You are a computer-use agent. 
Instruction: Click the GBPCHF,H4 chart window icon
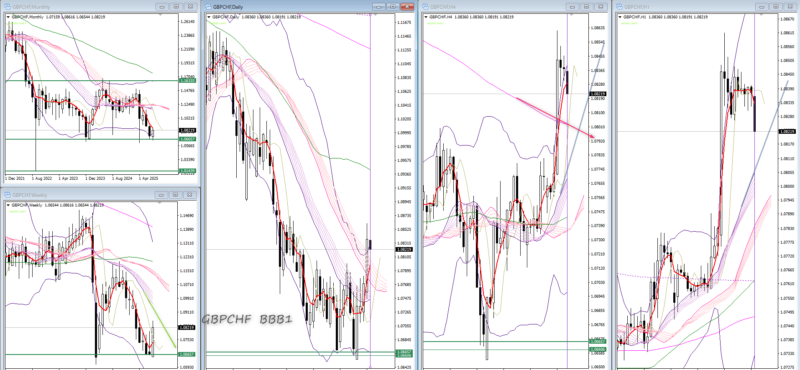click(425, 7)
